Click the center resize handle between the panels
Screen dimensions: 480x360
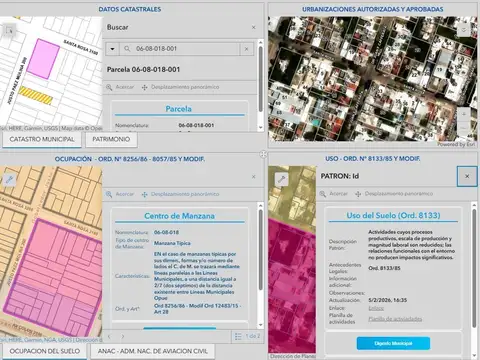click(264, 154)
